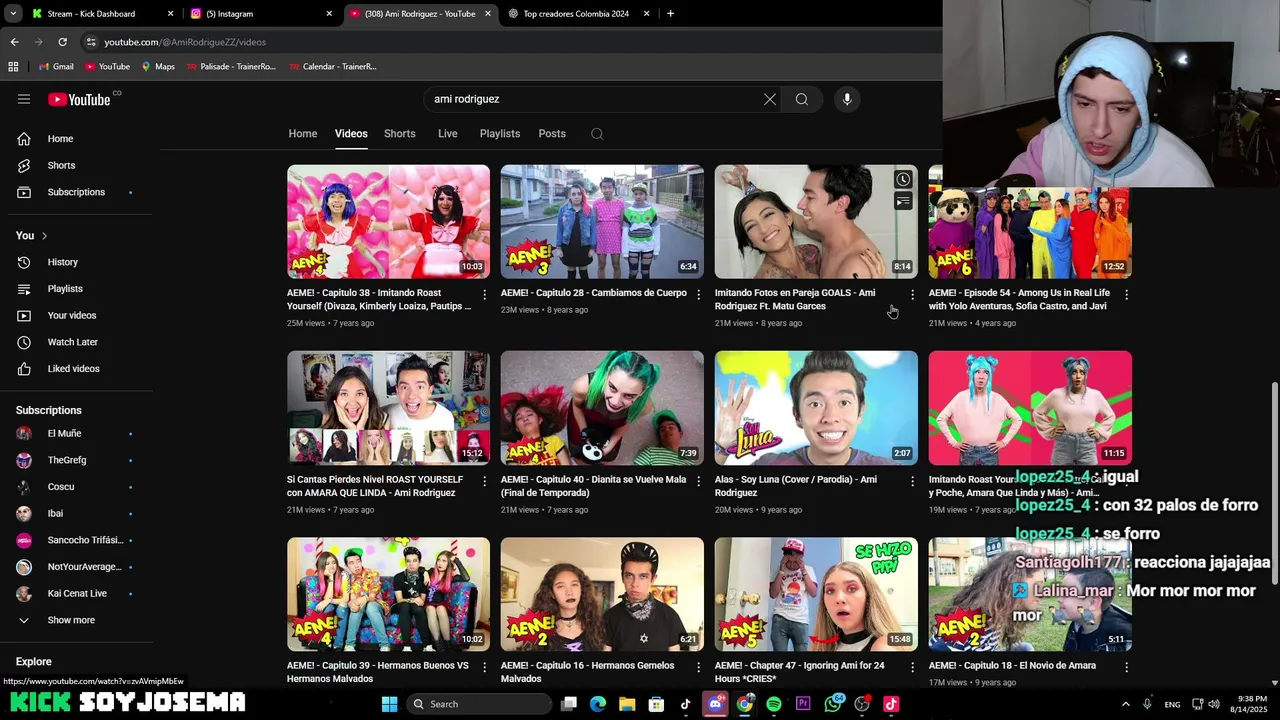This screenshot has width=1280, height=720.
Task: Switch to the Instagram browser tab
Action: pyautogui.click(x=262, y=14)
